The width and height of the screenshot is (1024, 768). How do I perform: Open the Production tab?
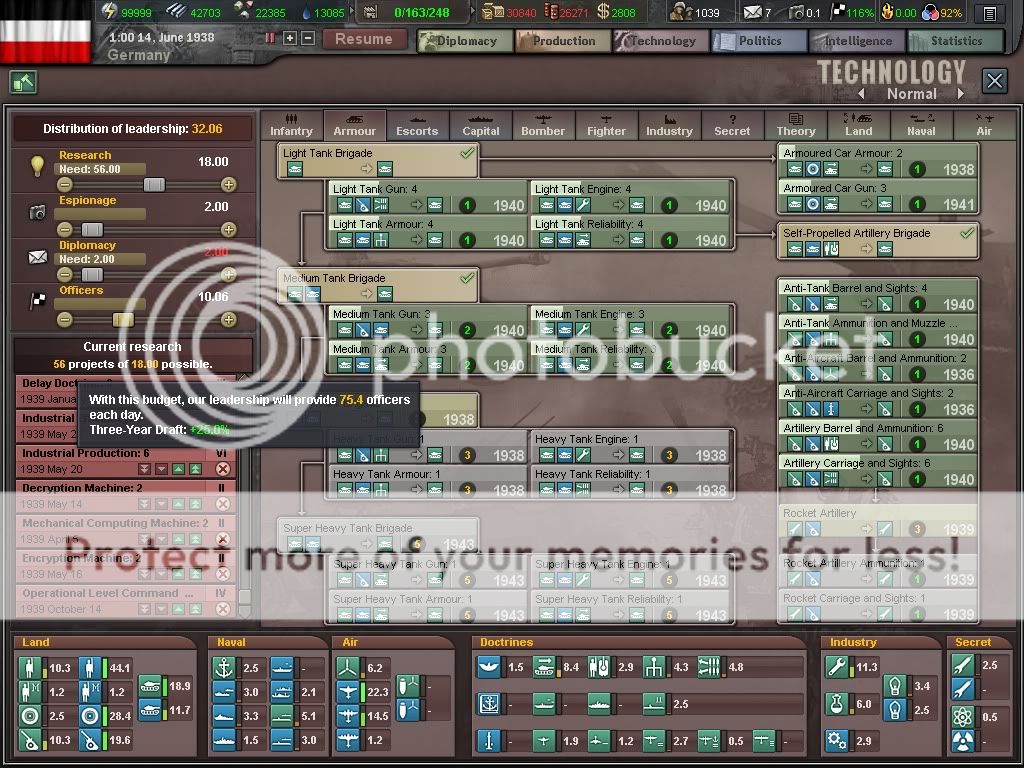pos(564,41)
